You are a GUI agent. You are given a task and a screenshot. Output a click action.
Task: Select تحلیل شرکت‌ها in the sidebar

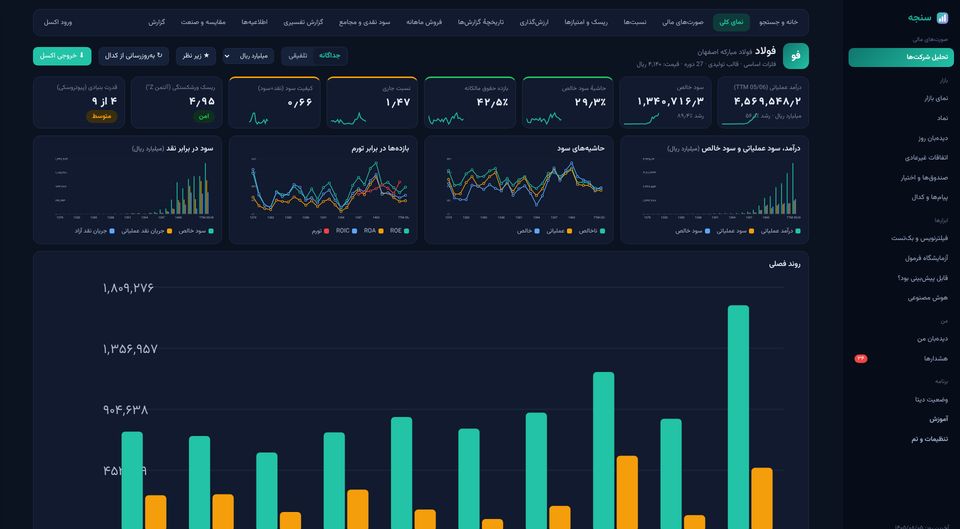[x=901, y=57]
